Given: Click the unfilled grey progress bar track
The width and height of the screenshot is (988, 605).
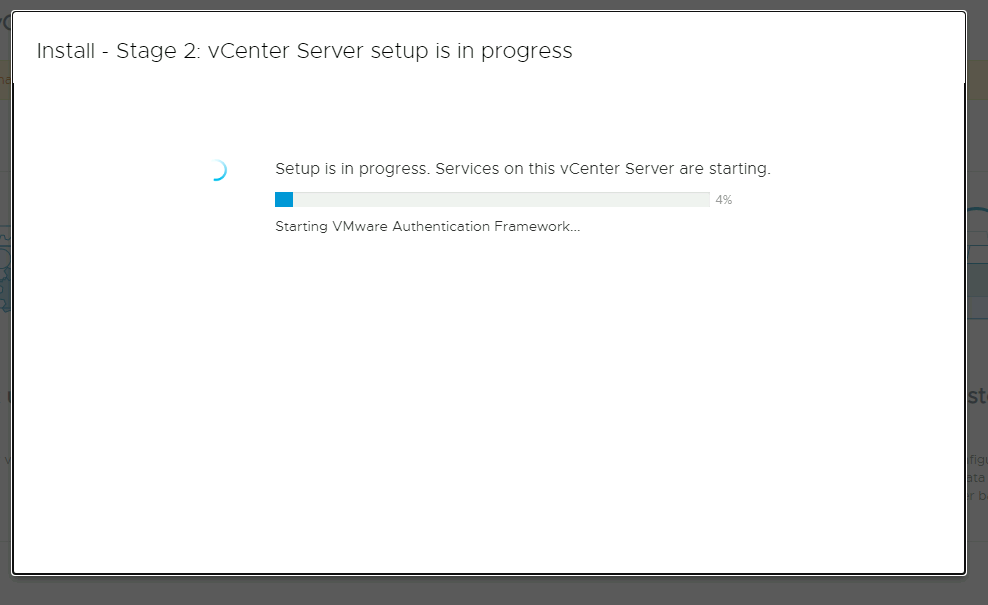Looking at the screenshot, I should pyautogui.click(x=500, y=199).
